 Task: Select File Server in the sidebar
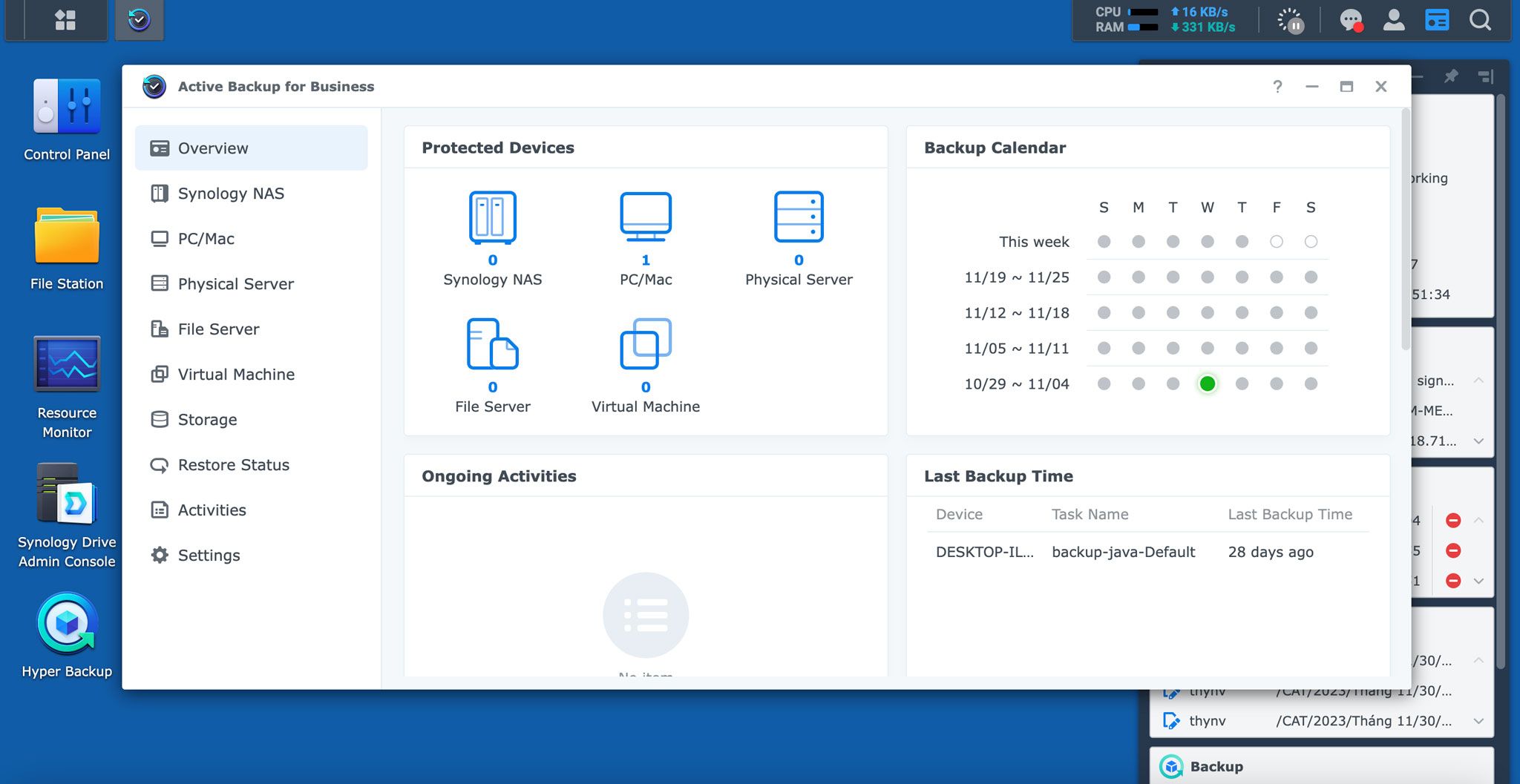click(251, 329)
